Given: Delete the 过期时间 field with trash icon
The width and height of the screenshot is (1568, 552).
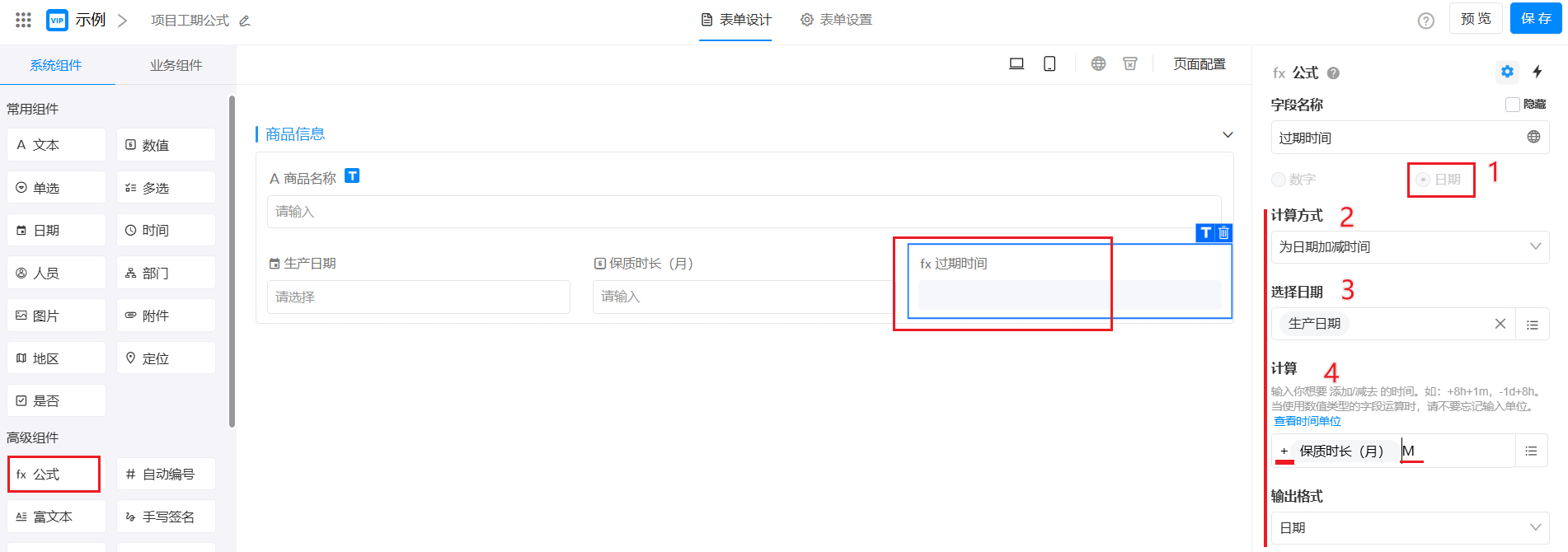Looking at the screenshot, I should [x=1224, y=233].
